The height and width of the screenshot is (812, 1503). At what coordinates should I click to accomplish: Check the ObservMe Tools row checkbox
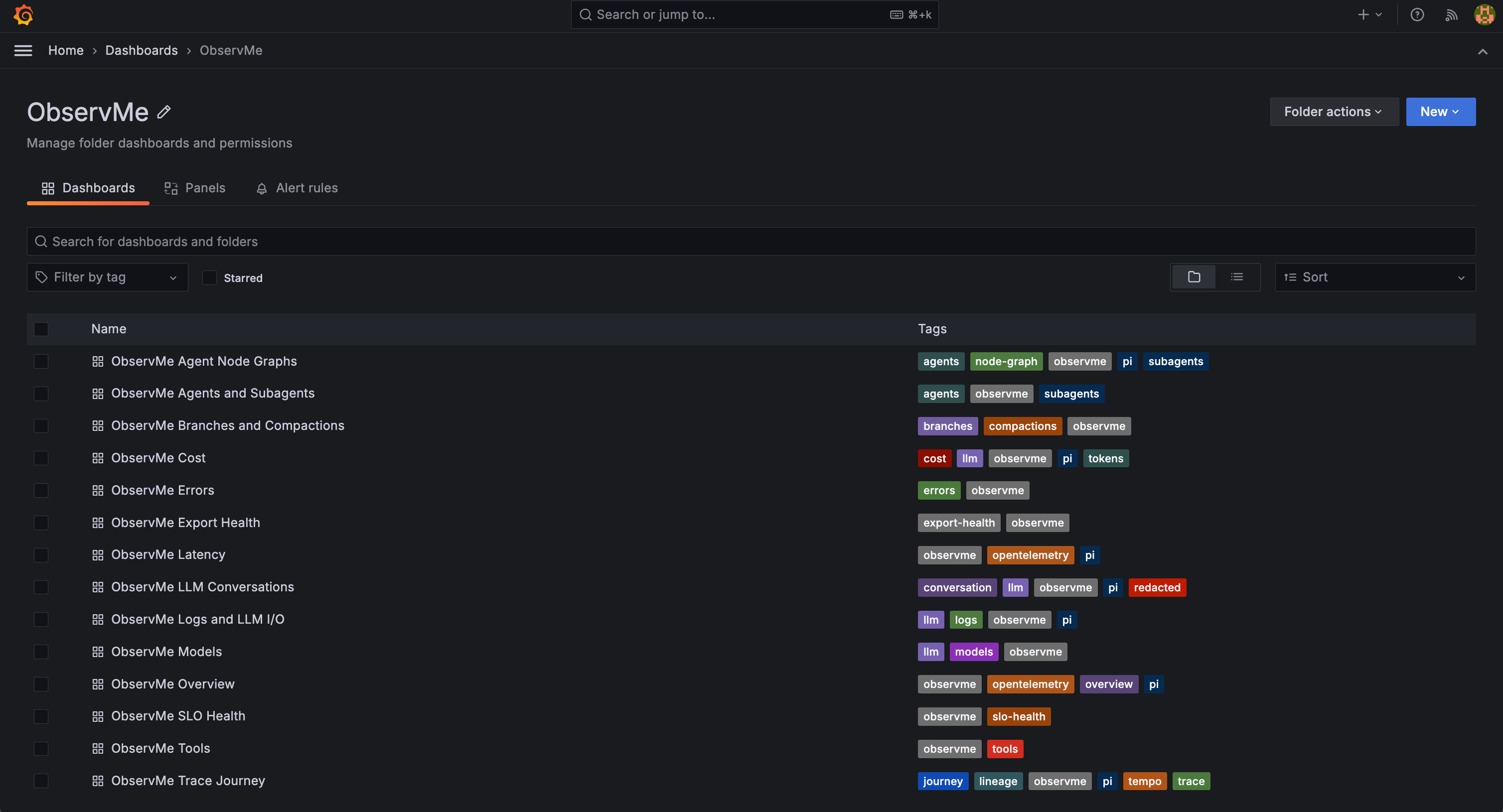(x=41, y=748)
